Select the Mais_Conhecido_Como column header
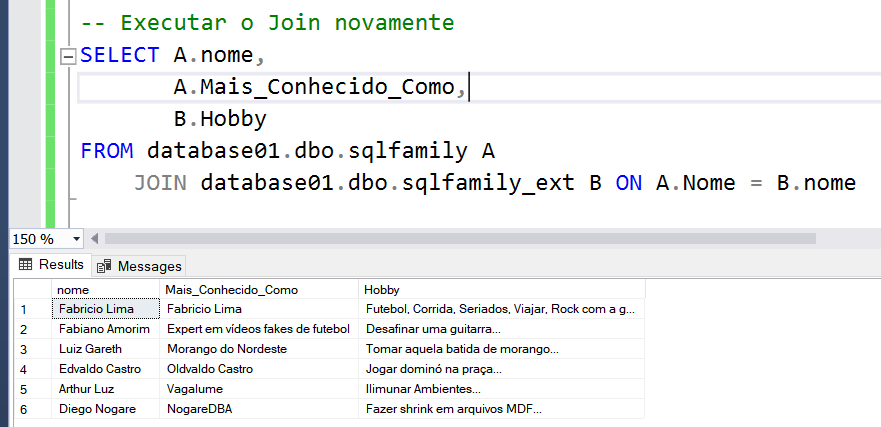This screenshot has width=881, height=427. [259, 289]
